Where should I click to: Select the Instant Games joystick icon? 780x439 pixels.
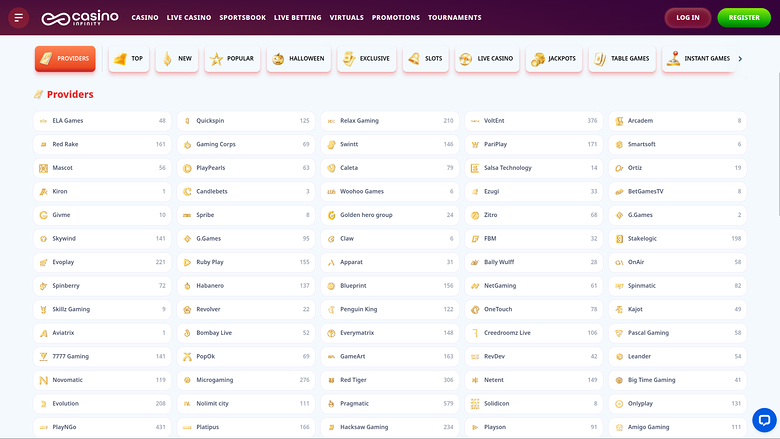coord(673,59)
